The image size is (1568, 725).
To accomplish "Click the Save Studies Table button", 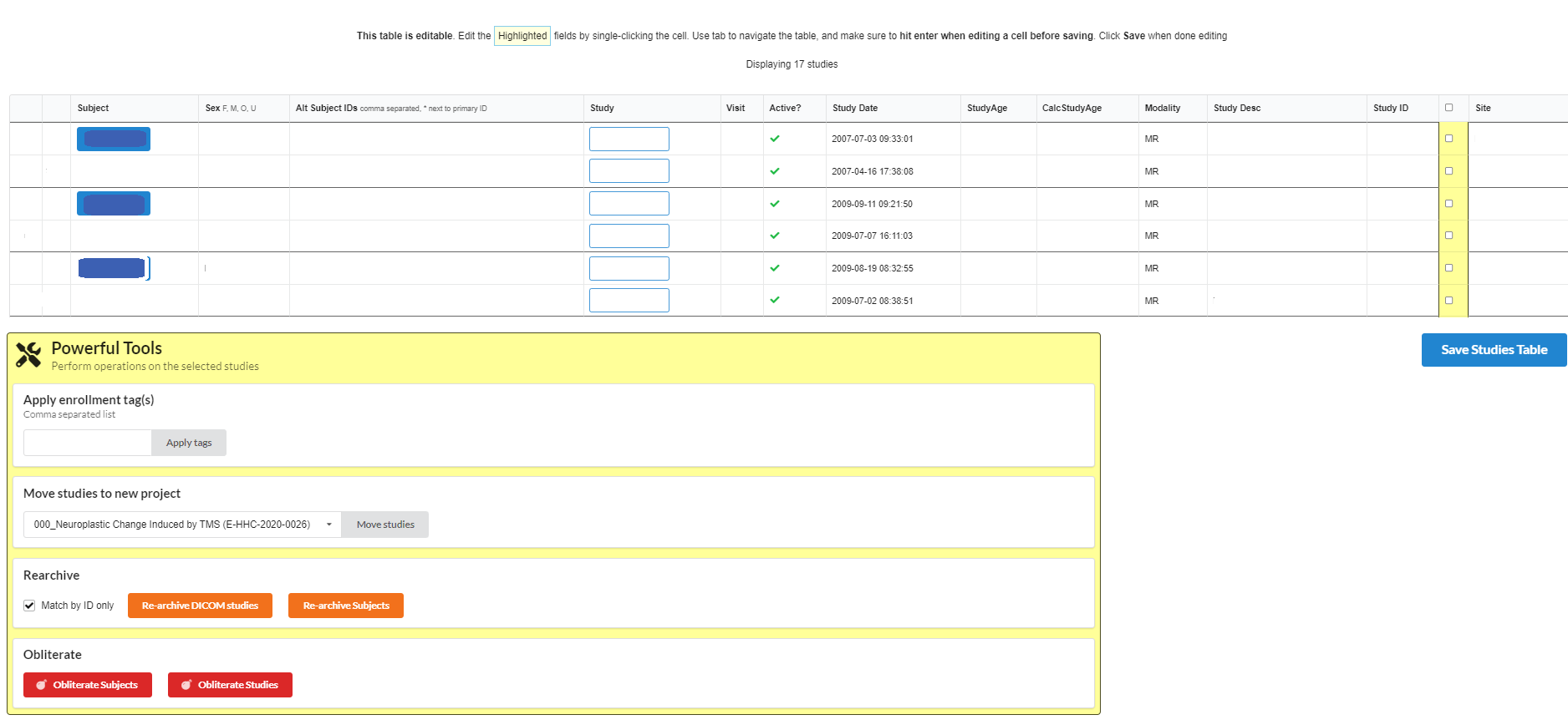I will click(1494, 350).
